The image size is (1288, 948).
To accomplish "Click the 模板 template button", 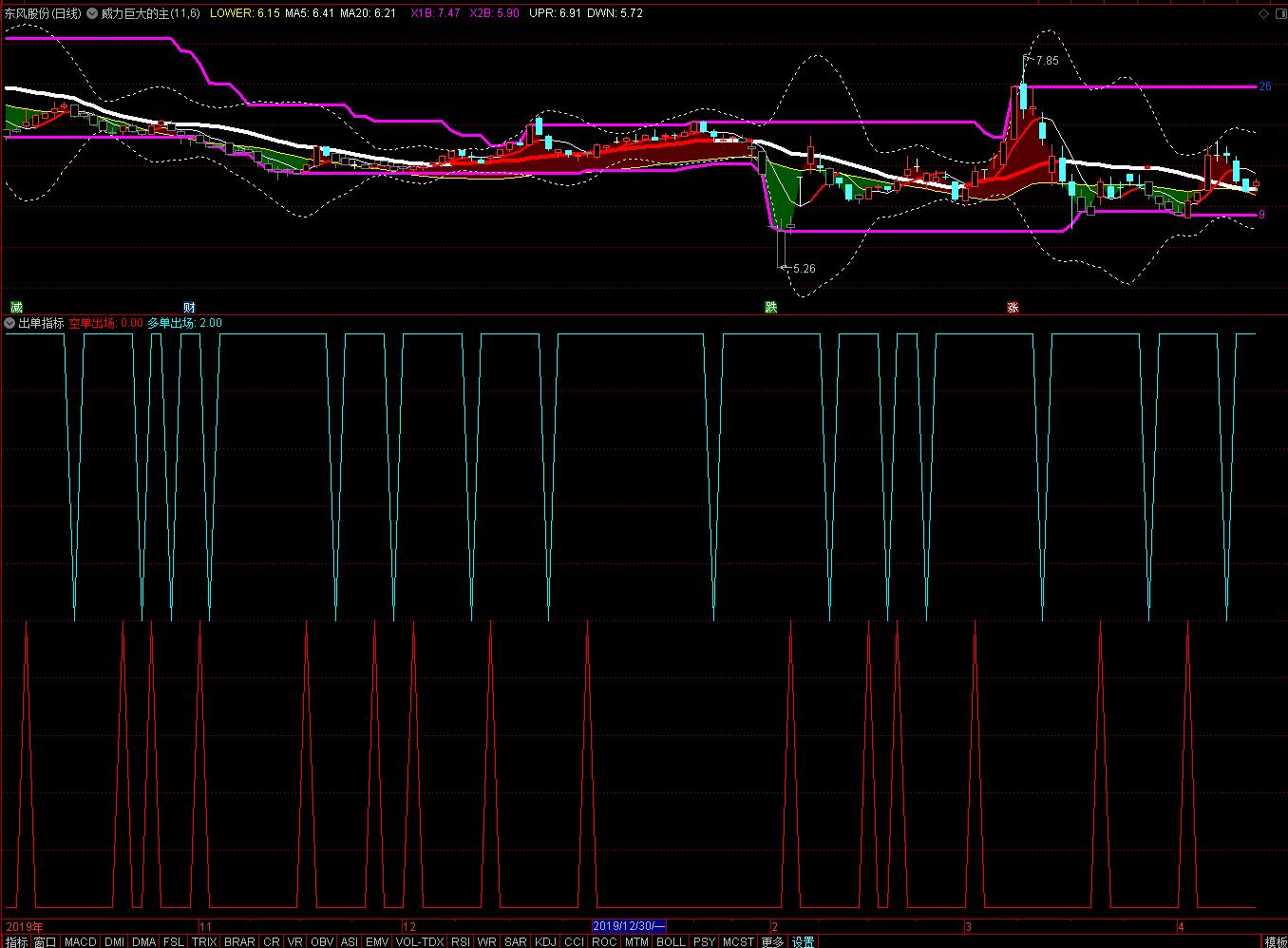I will 1276,941.
